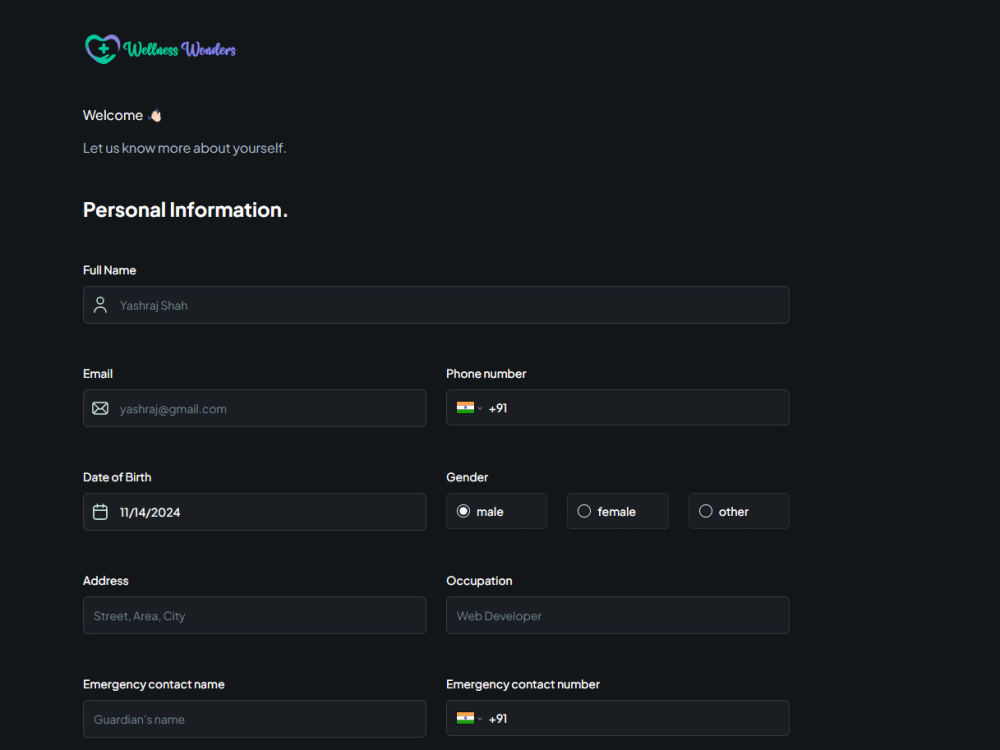Viewport: 1000px width, 750px height.
Task: Click the envelope icon in Email field
Action: pyautogui.click(x=100, y=408)
